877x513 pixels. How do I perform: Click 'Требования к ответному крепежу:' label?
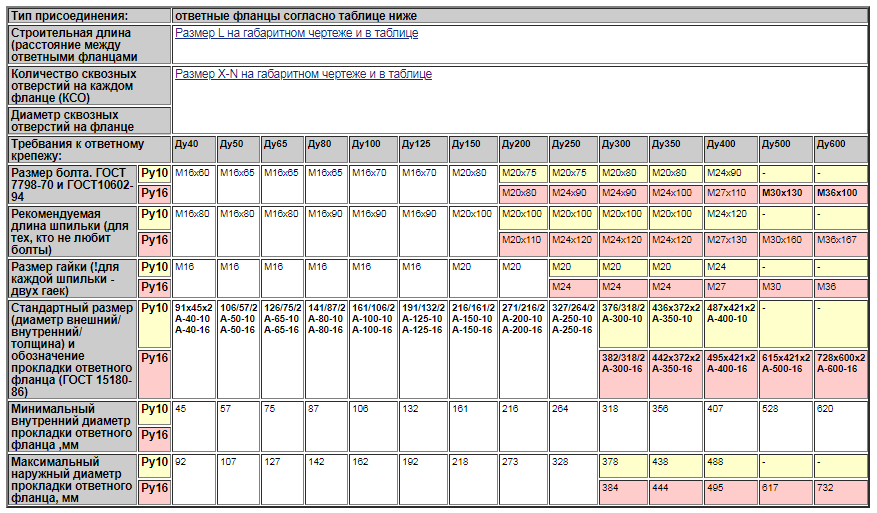point(89,149)
